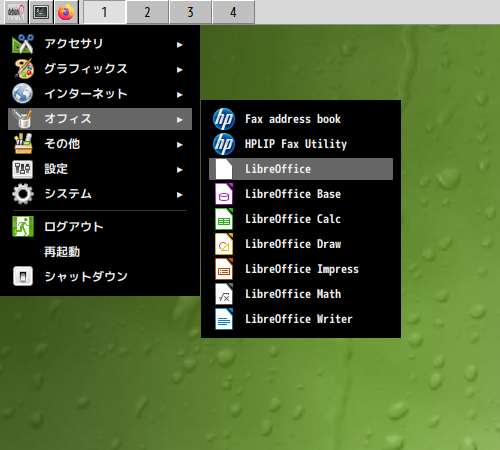Open Fax address book

pyautogui.click(x=301, y=119)
